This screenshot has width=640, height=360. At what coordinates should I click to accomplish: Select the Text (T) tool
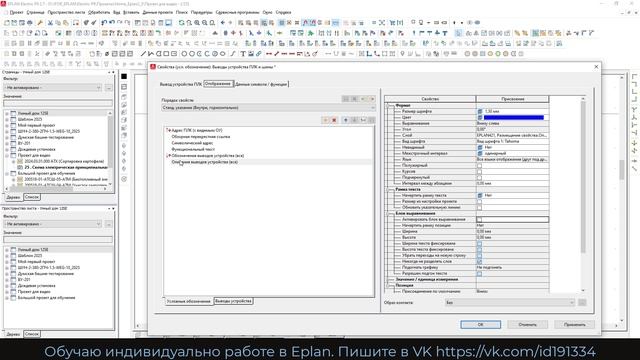pyautogui.click(x=243, y=53)
